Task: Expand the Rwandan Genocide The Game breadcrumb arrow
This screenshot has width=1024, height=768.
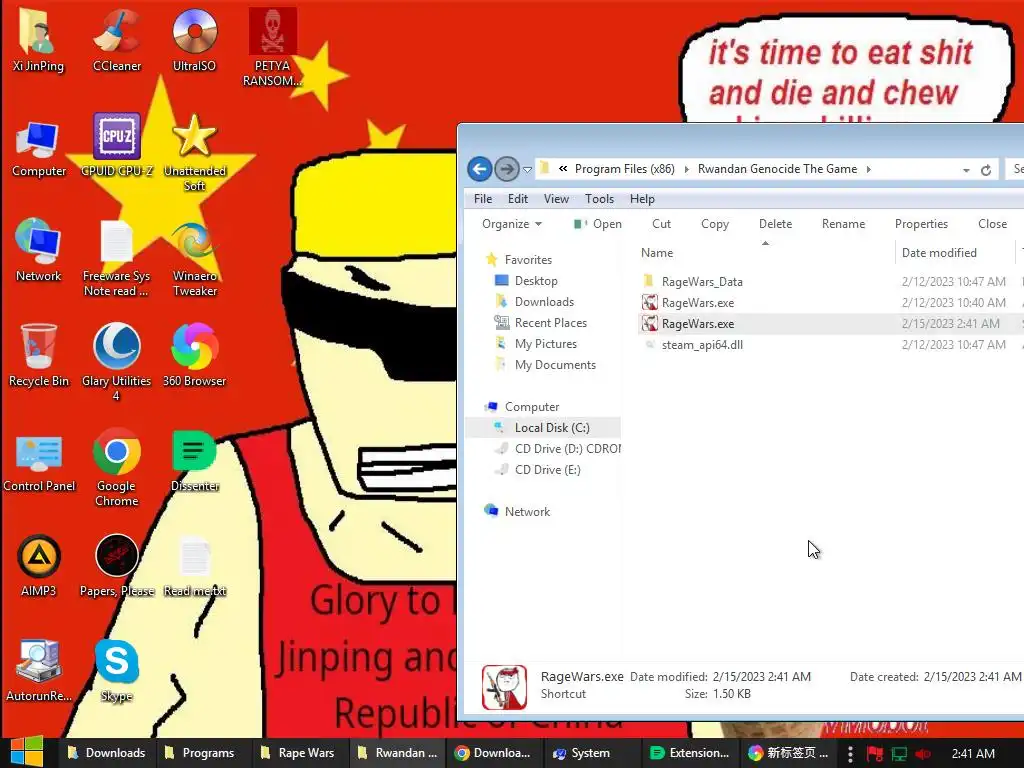Action: (x=869, y=169)
